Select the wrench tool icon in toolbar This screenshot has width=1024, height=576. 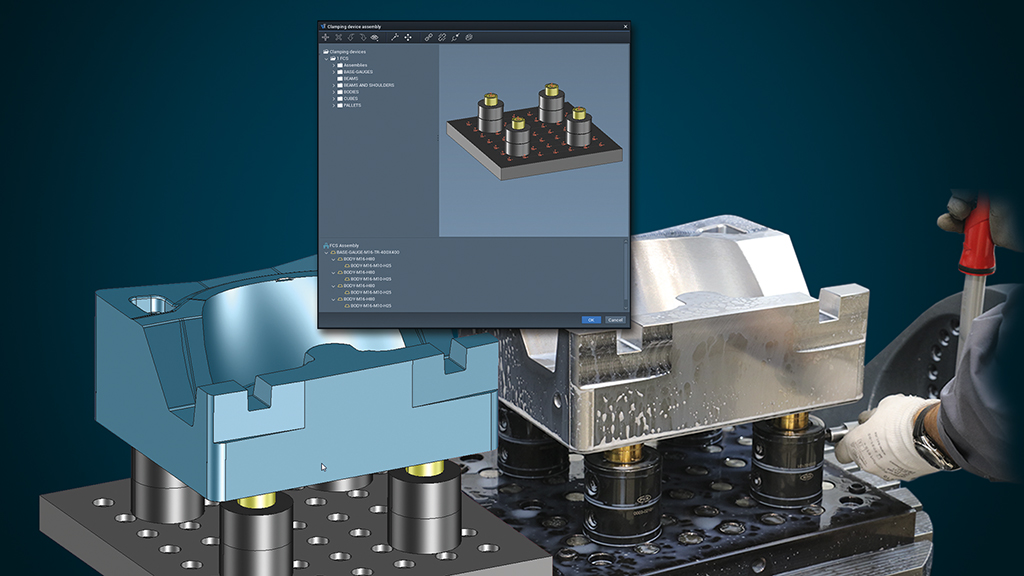pyautogui.click(x=394, y=37)
